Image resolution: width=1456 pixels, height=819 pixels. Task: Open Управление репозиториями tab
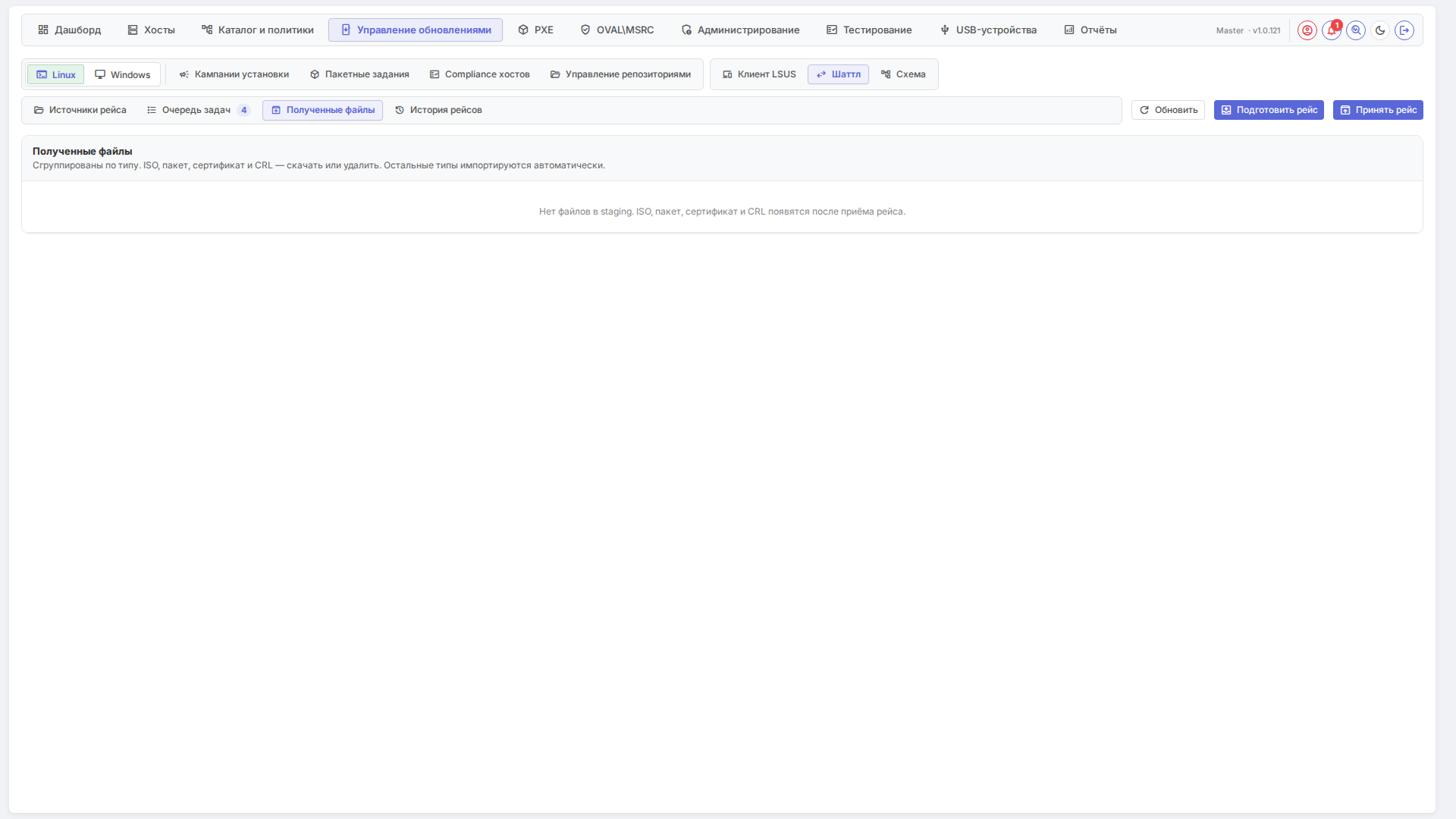[x=620, y=74]
